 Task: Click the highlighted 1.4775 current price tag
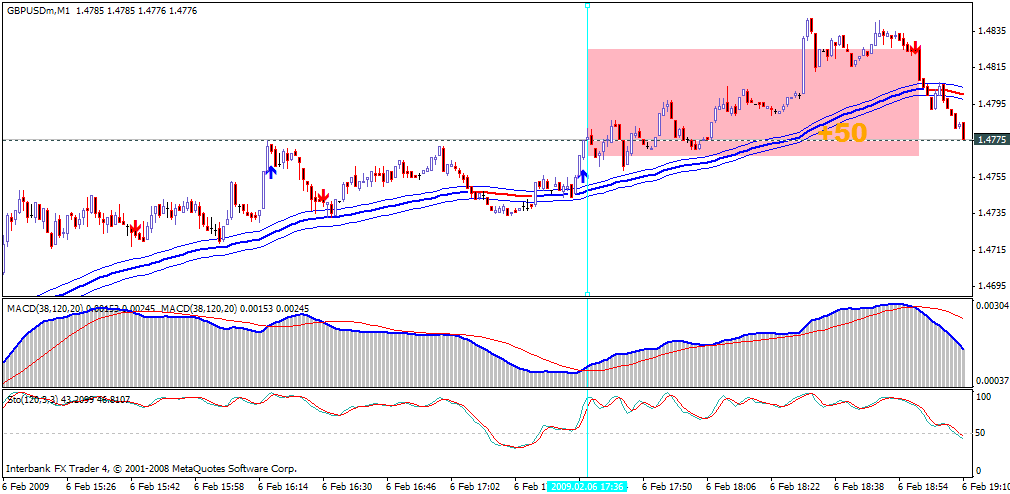(x=991, y=140)
